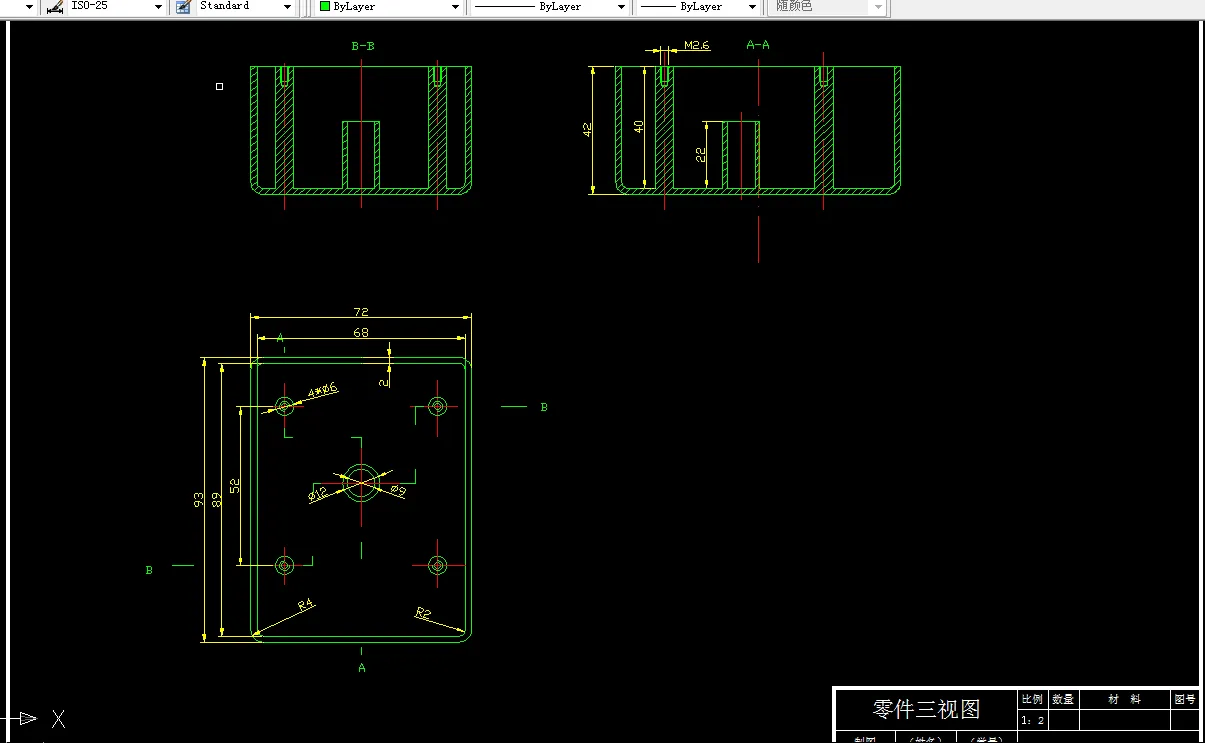Select the 52 hole spacing dimension

[x=234, y=485]
